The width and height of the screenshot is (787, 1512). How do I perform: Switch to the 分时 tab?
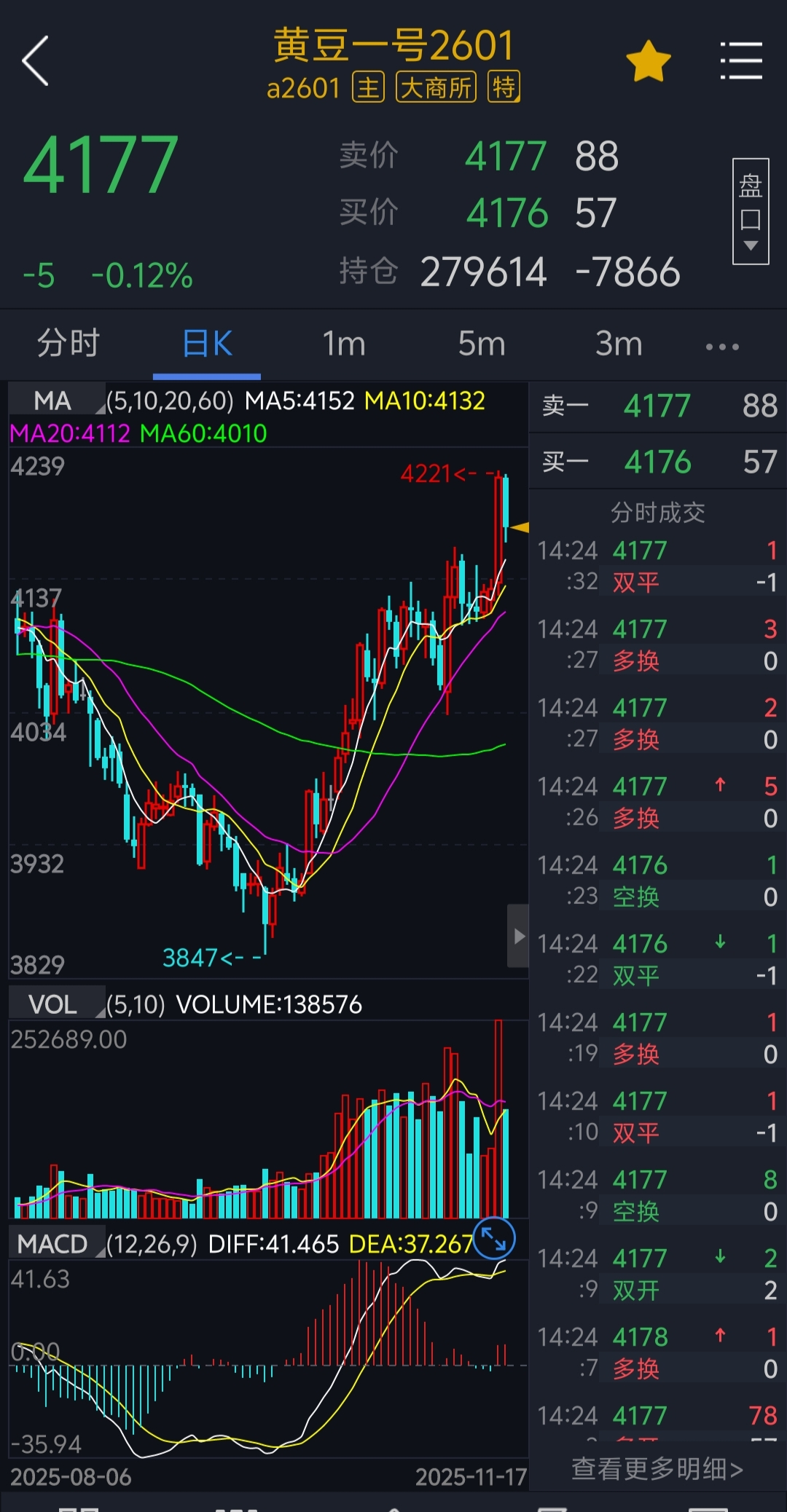click(x=68, y=344)
